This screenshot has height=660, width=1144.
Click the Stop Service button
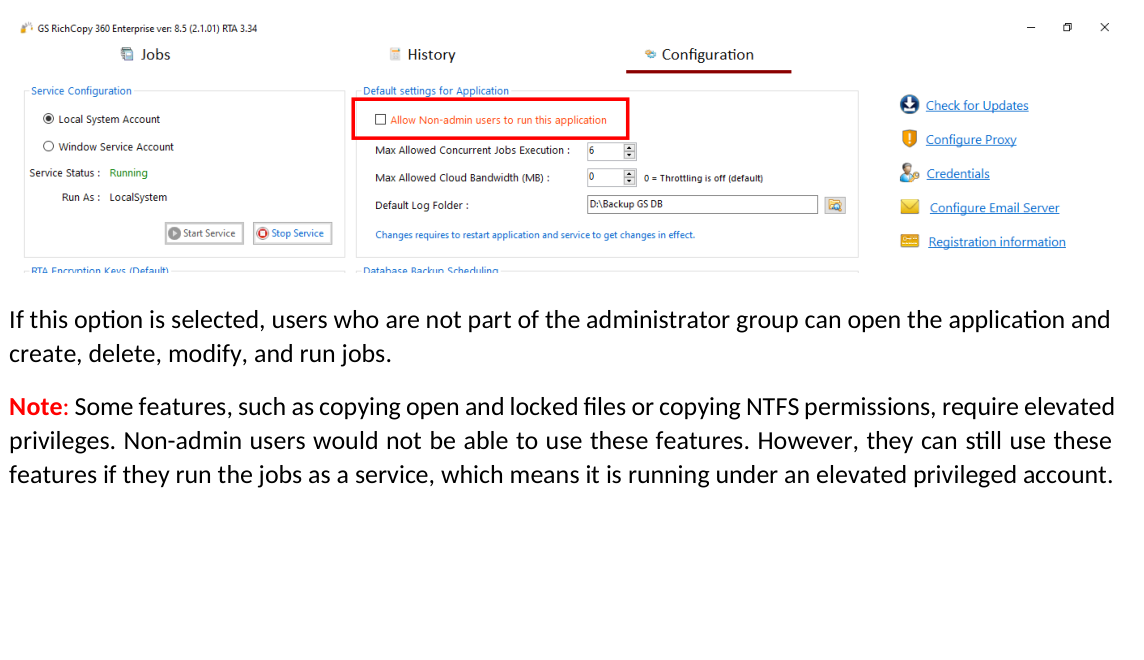[293, 233]
